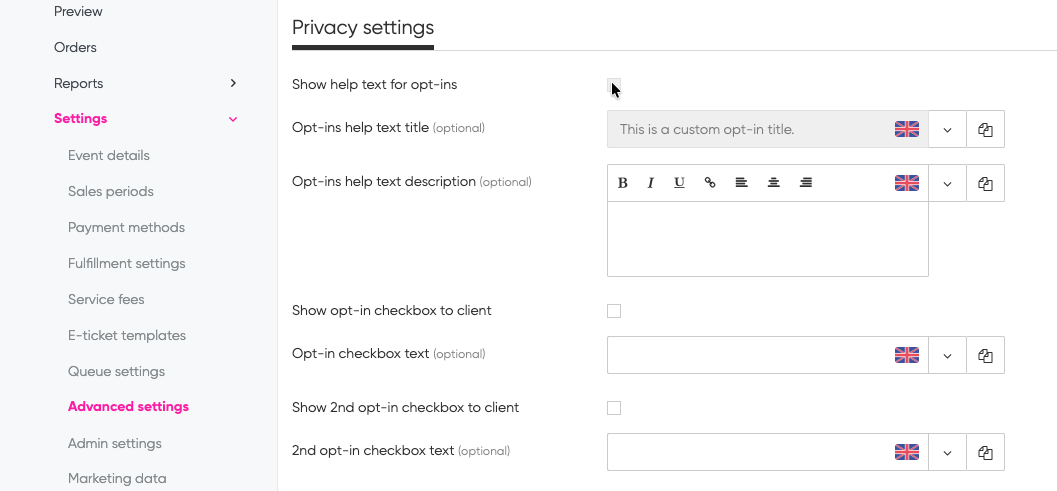
Task: Apply italic formatting in description editor
Action: [650, 183]
